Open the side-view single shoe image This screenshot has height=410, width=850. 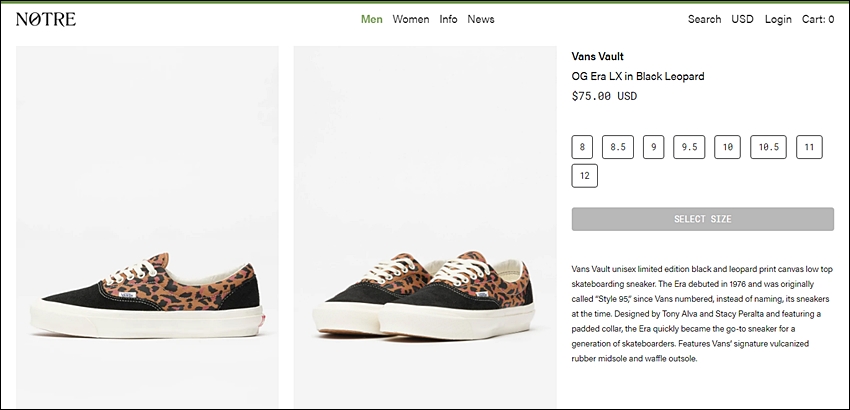pos(147,227)
